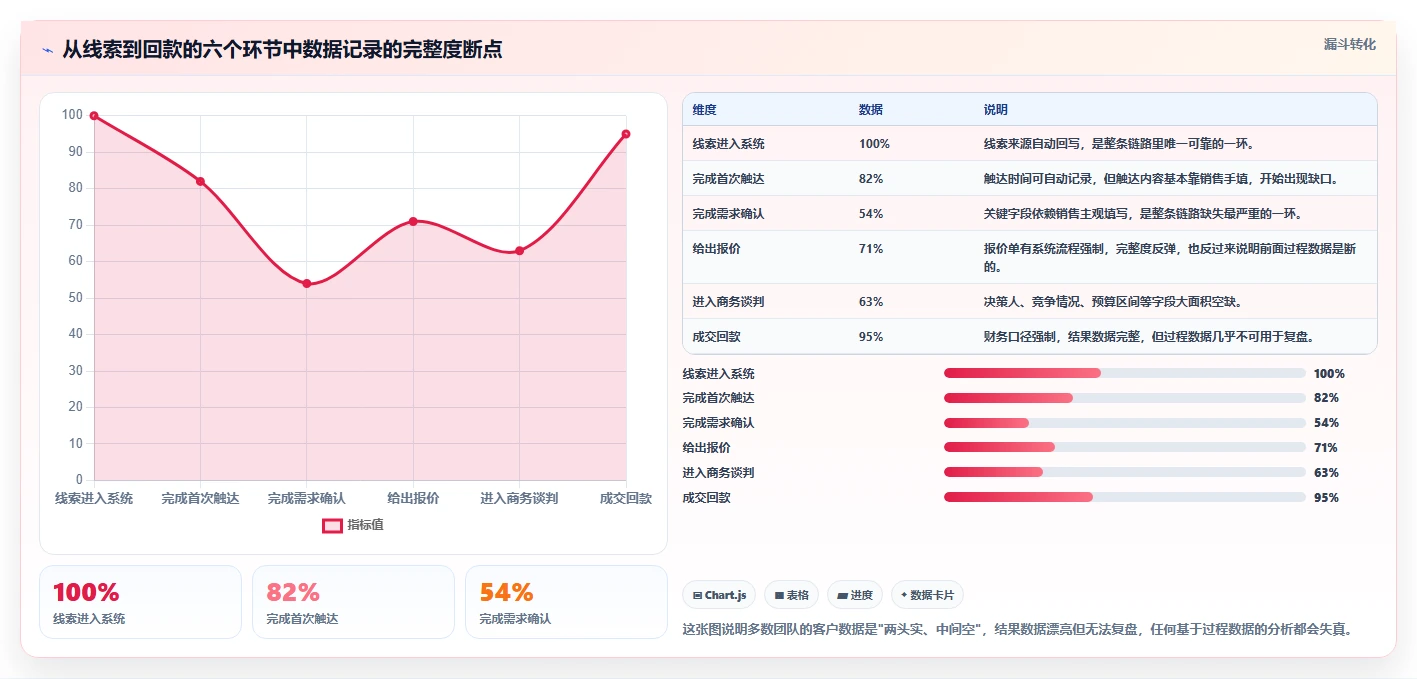Click the 表格 tag
1417x679 pixels.
791,595
